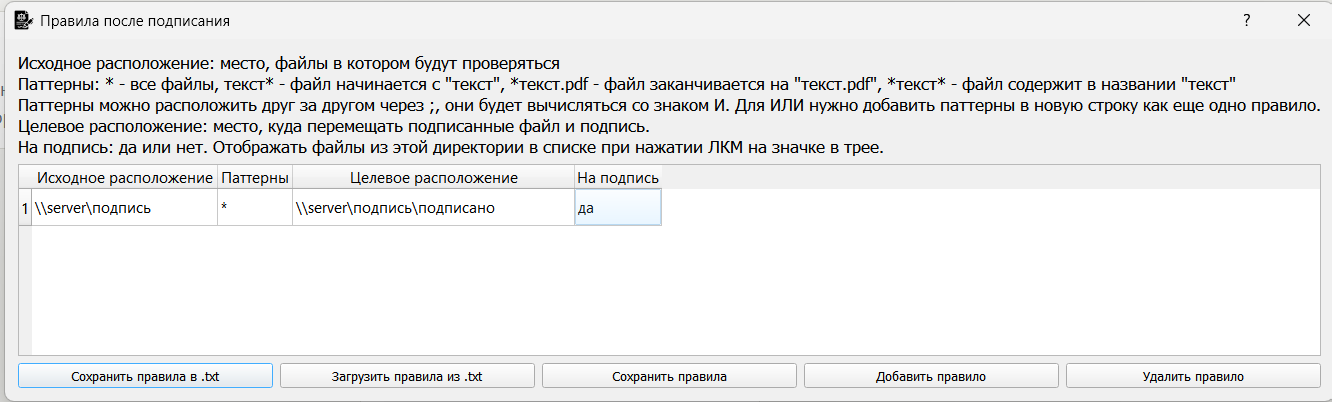Click the table's top-left corner cell

25,178
